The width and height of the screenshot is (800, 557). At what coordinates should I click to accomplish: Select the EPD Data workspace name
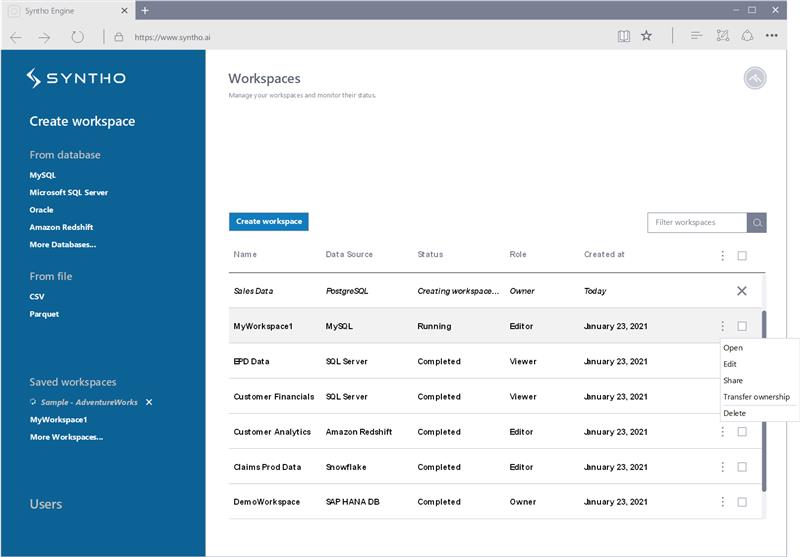pos(251,361)
